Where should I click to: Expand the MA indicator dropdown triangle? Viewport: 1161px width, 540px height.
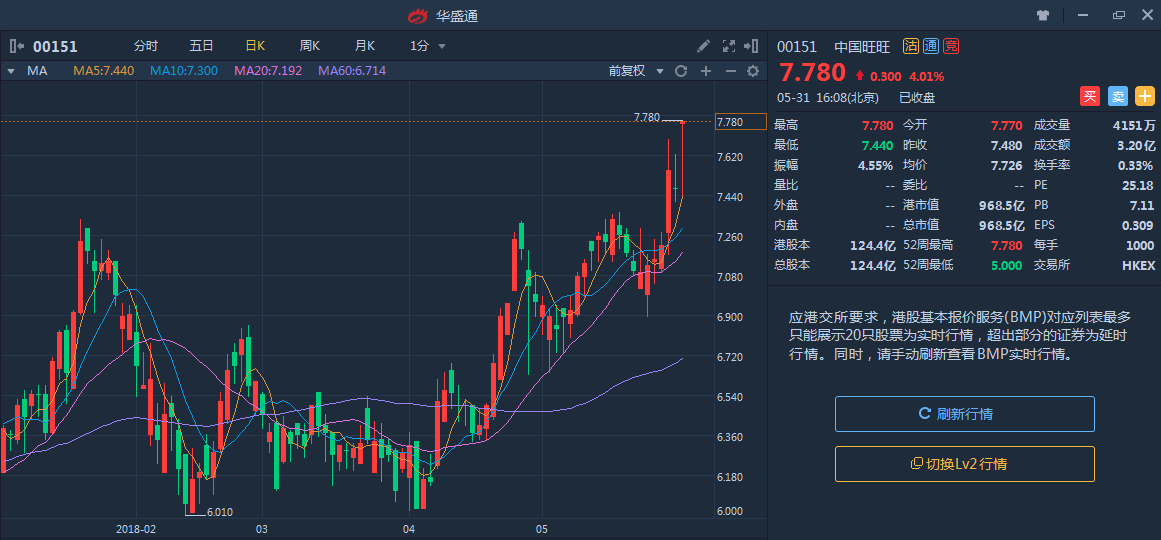point(11,71)
